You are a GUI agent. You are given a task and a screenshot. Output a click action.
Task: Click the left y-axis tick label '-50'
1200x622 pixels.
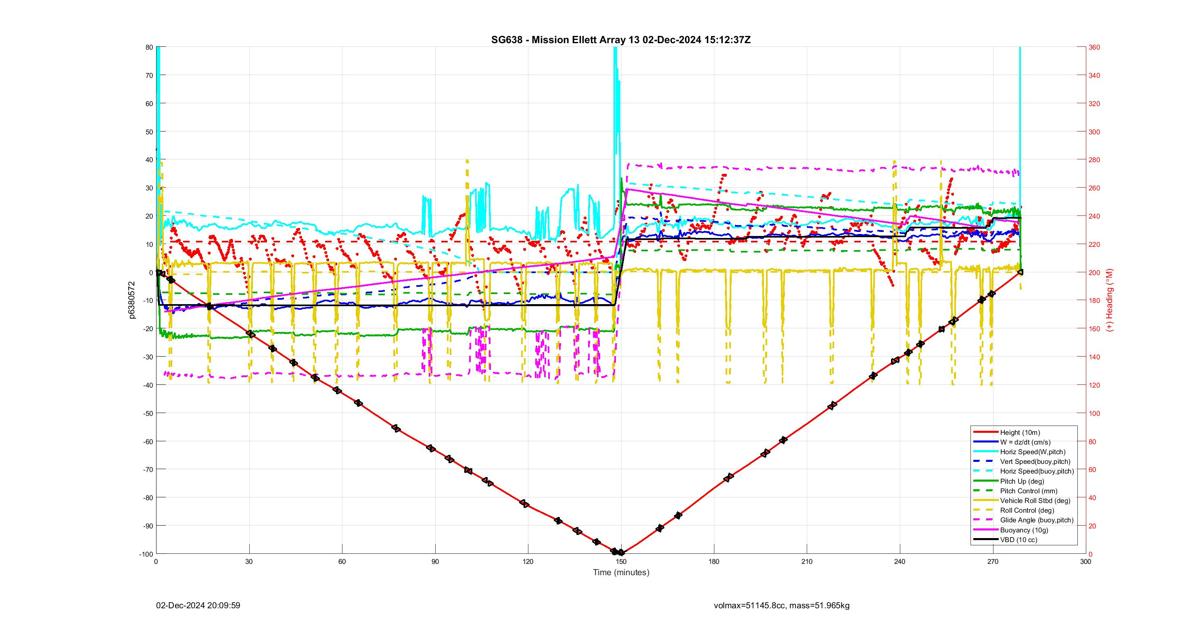point(146,413)
